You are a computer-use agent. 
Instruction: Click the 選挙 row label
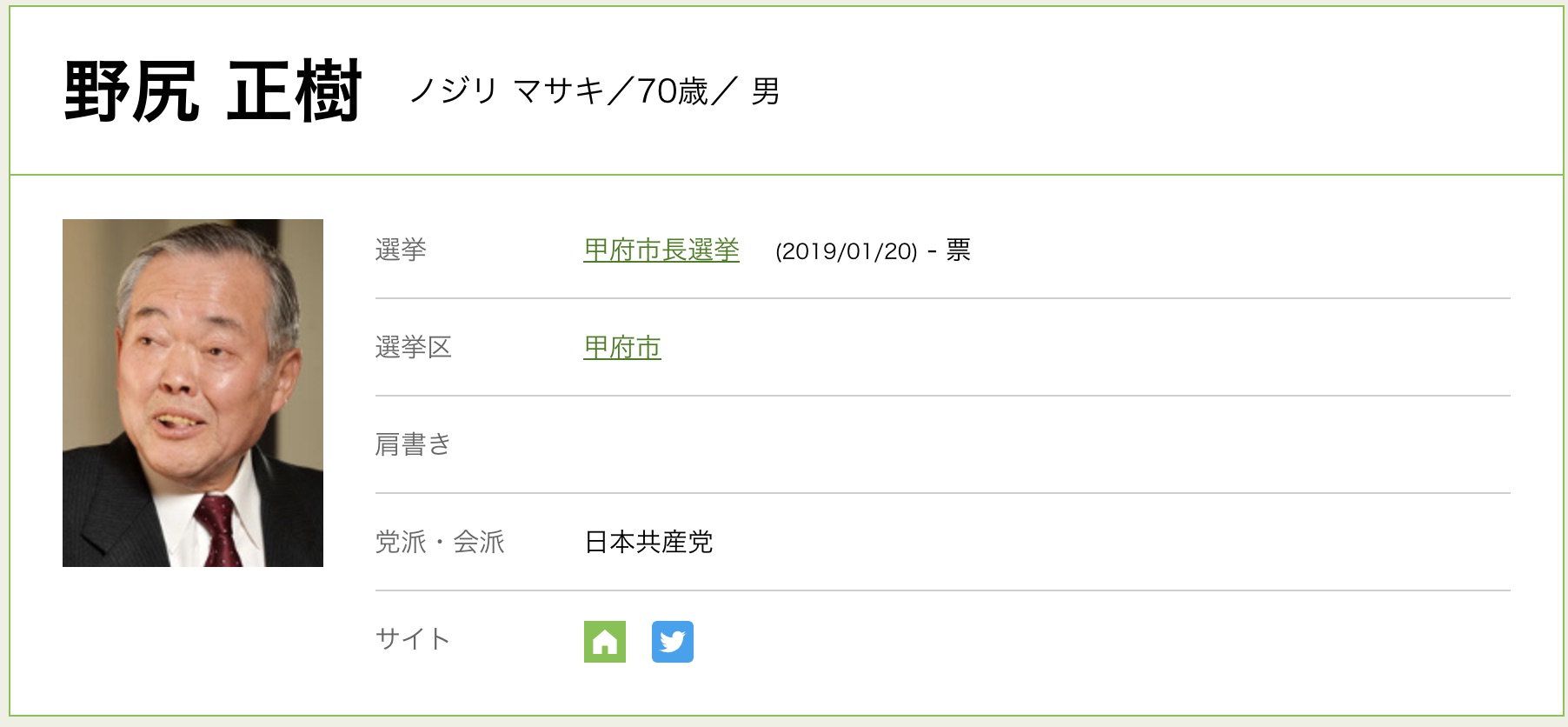(401, 250)
